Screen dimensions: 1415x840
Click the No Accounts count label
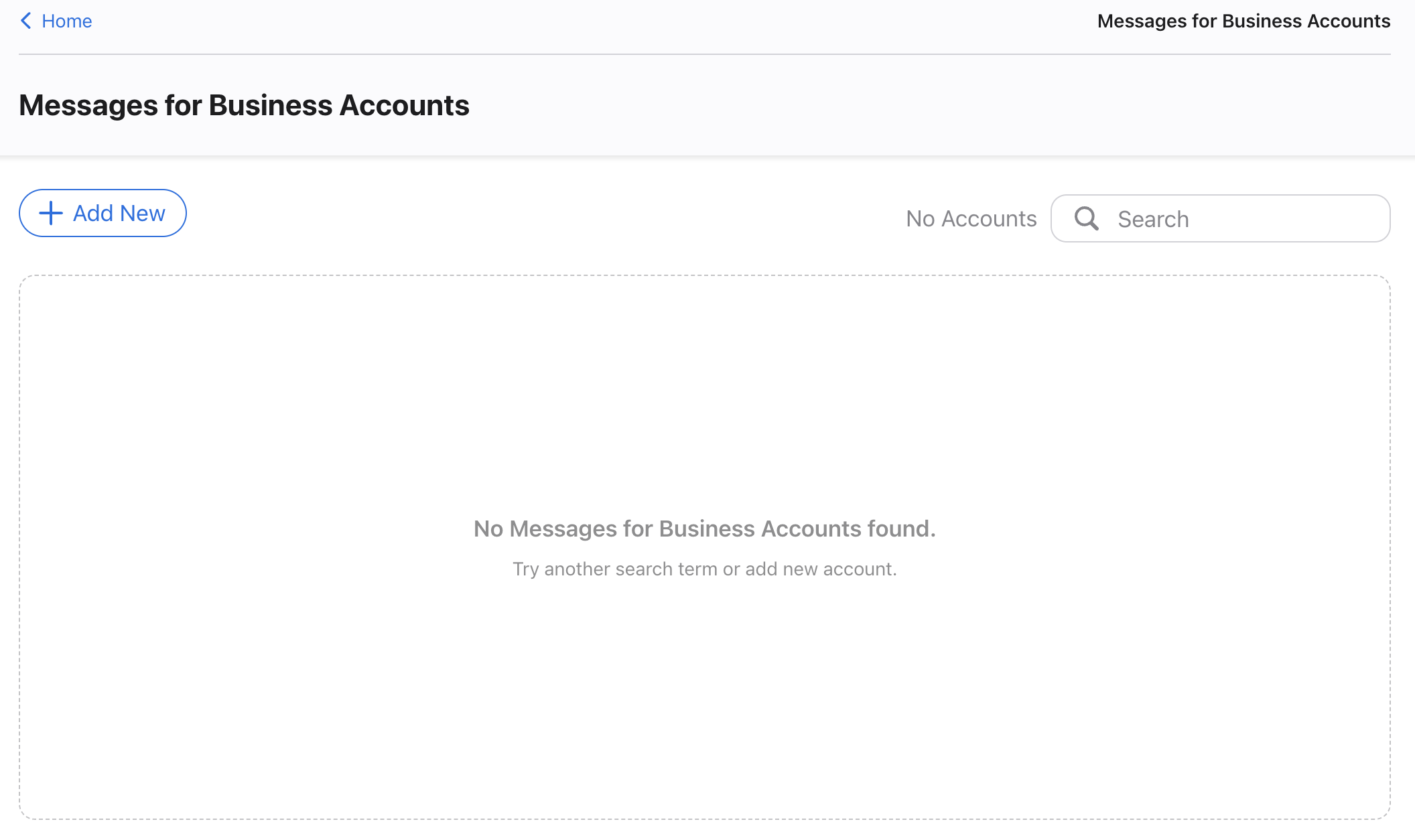point(971,219)
